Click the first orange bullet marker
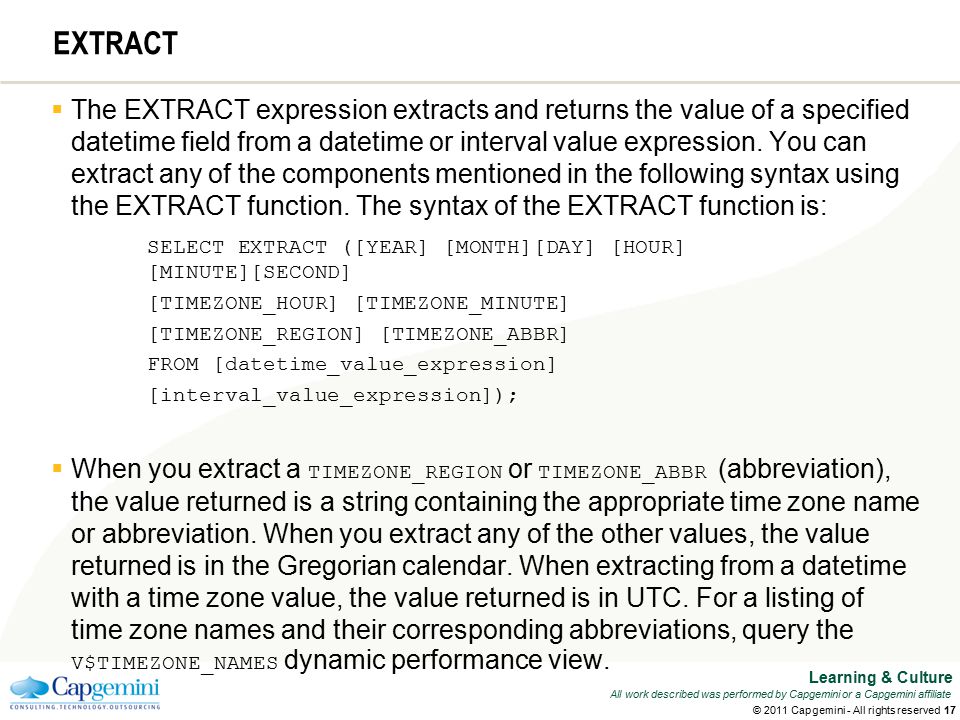 57,110
